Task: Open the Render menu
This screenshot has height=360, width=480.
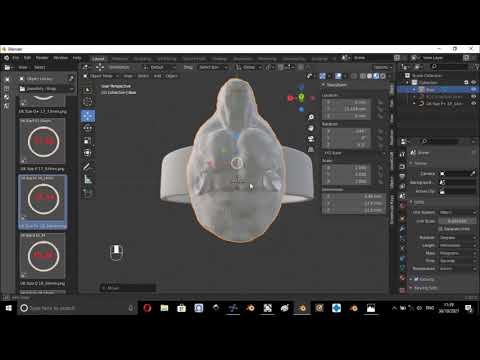Action: click(x=42, y=58)
